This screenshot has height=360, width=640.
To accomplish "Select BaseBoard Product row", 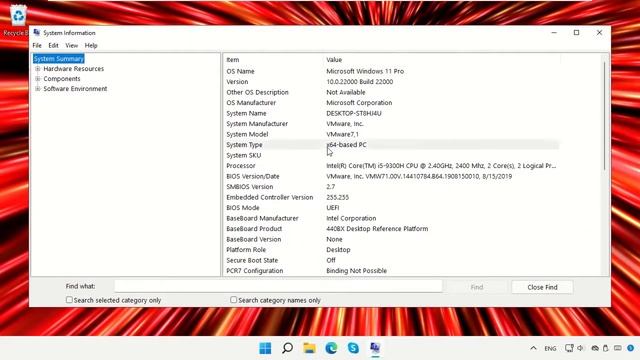I will click(392, 229).
